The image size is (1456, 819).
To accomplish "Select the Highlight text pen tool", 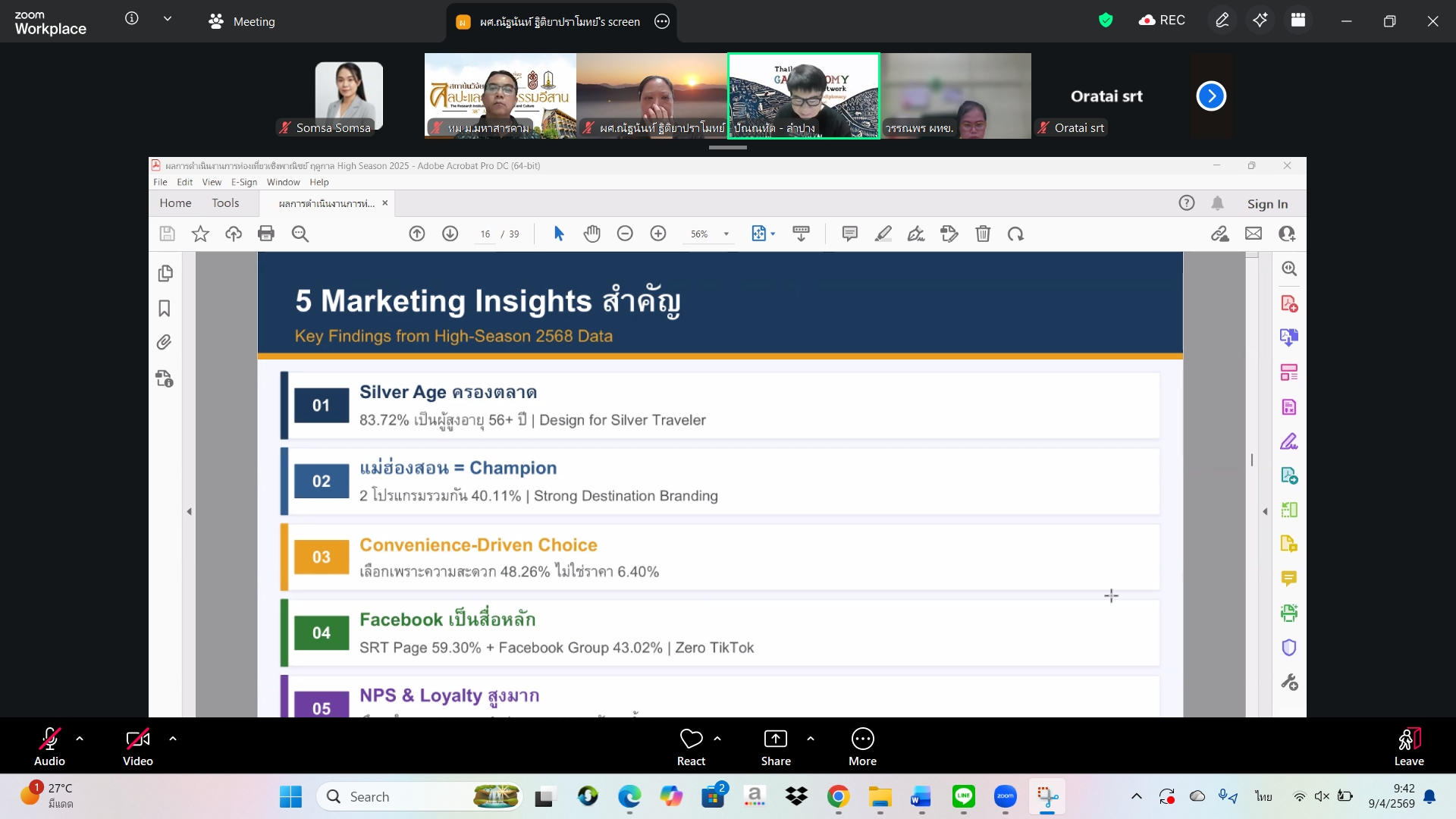I will pos(883,234).
